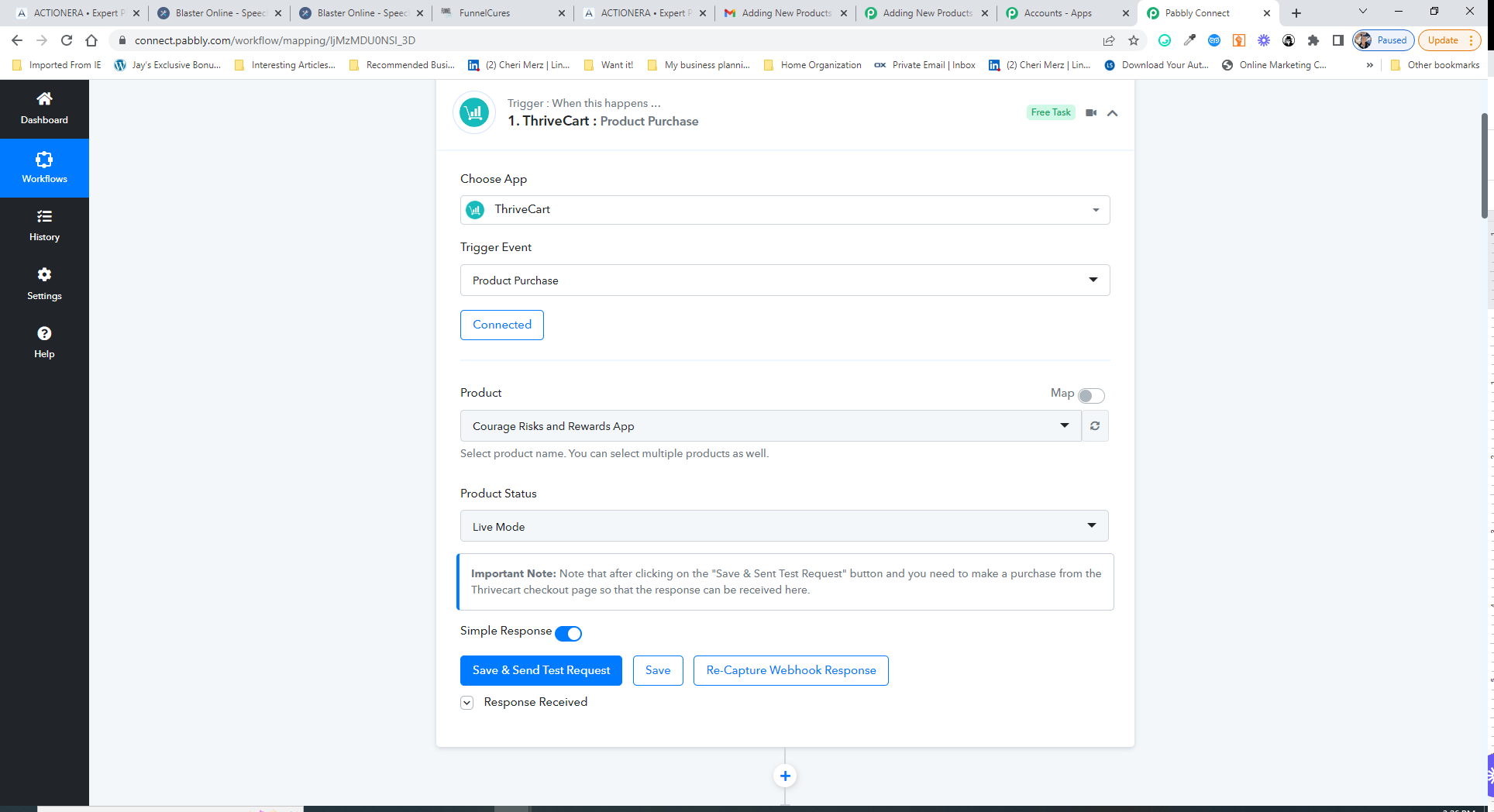Go forward in browser history
The width and height of the screenshot is (1494, 812).
(x=42, y=40)
